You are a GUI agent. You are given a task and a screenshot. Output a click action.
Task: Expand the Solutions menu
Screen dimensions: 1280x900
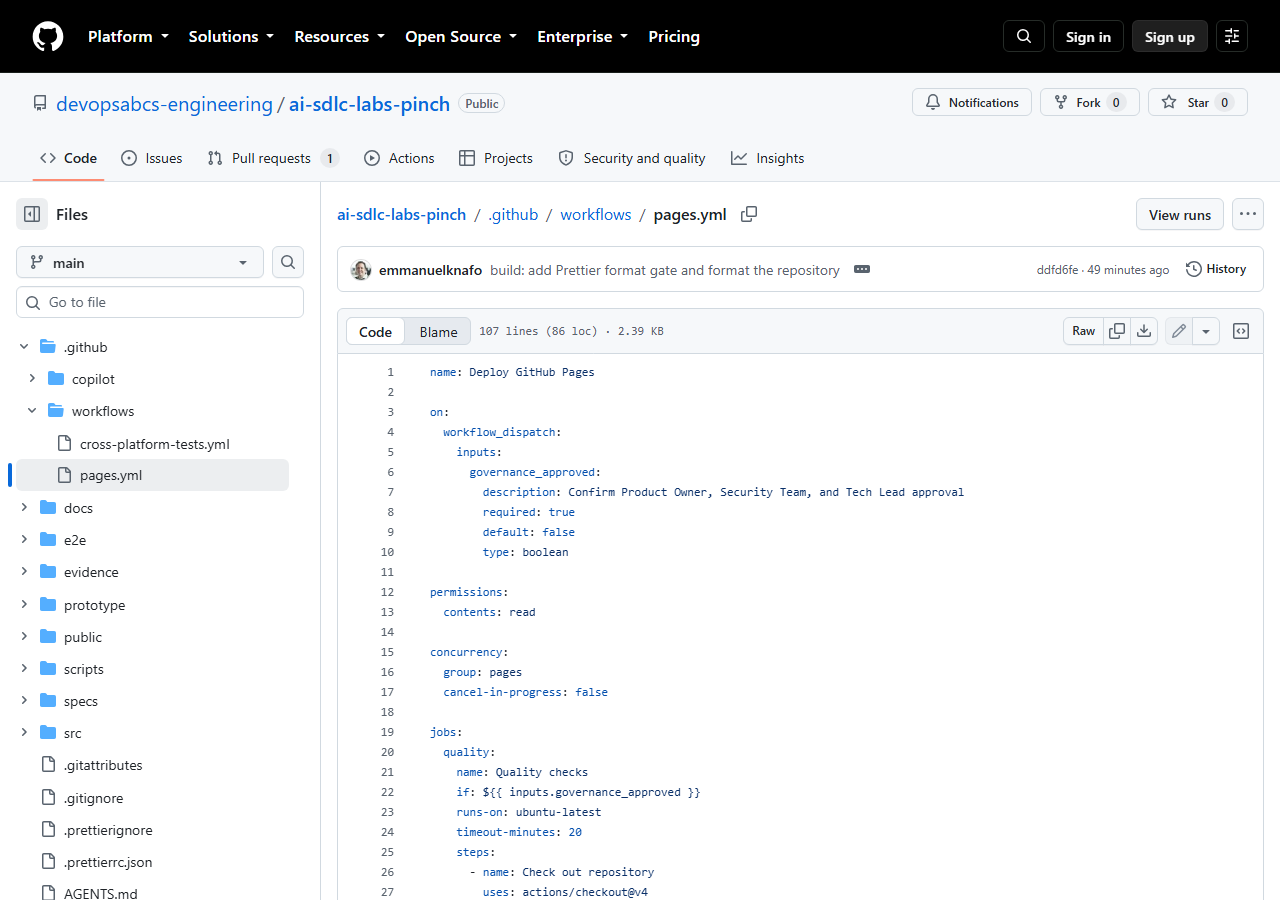[x=231, y=36]
